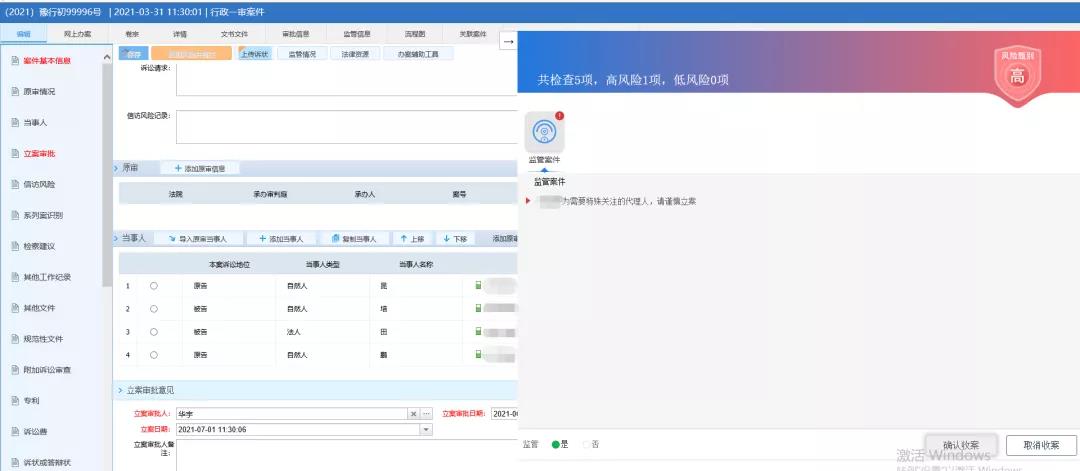Expand the red triangle warning item
The image size is (1080, 471).
point(528,201)
